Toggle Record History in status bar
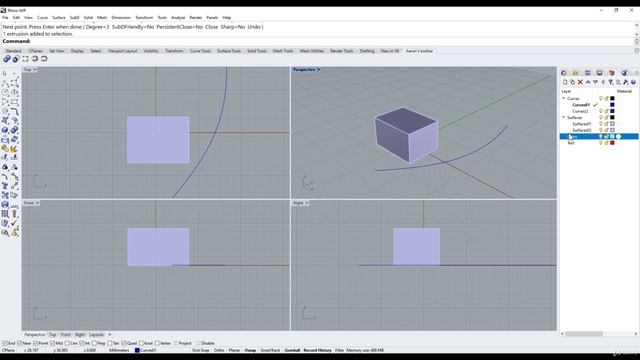The height and width of the screenshot is (360, 640). coord(318,350)
